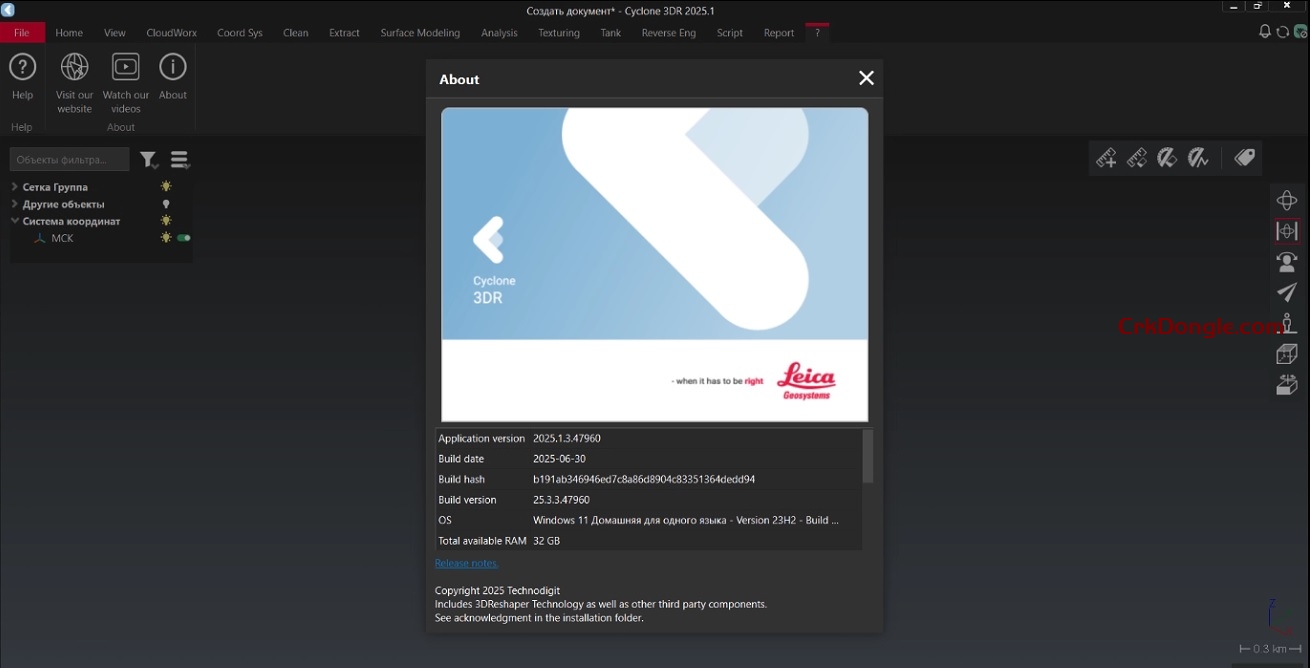Open the first-person camera tool

pyautogui.click(x=1287, y=261)
